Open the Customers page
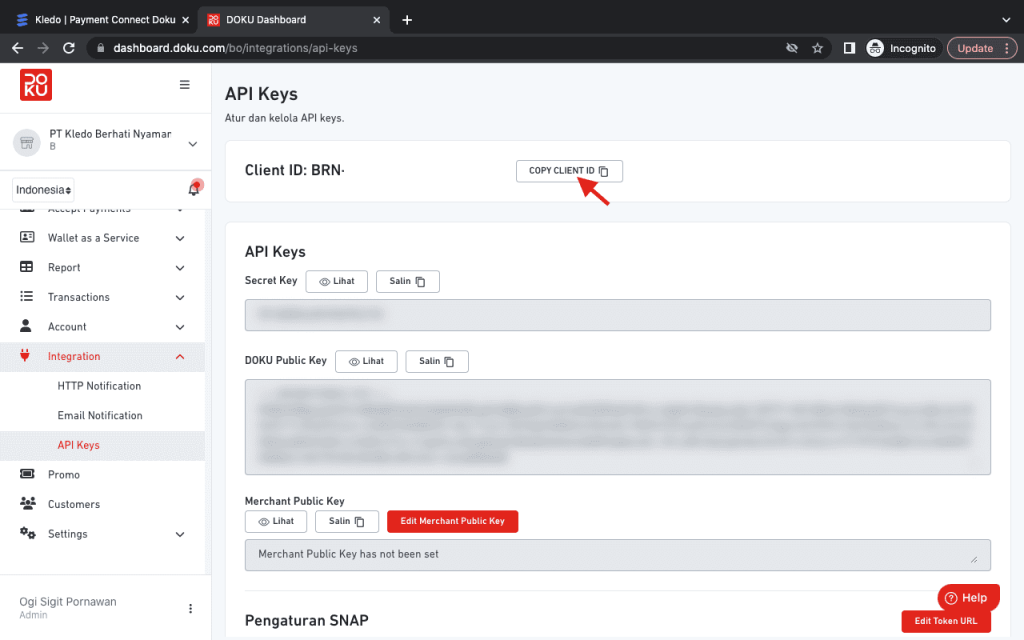This screenshot has width=1024, height=640. (74, 504)
